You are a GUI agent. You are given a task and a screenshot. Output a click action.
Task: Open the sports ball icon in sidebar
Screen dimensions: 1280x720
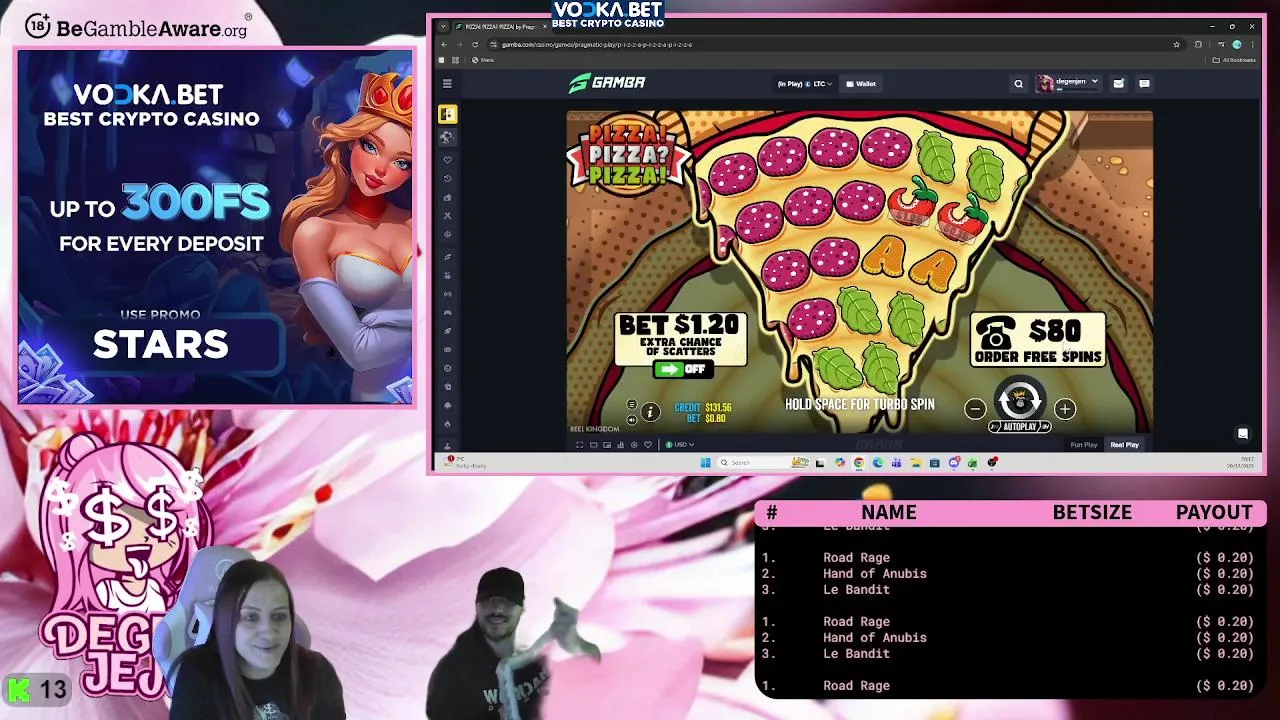click(x=447, y=136)
